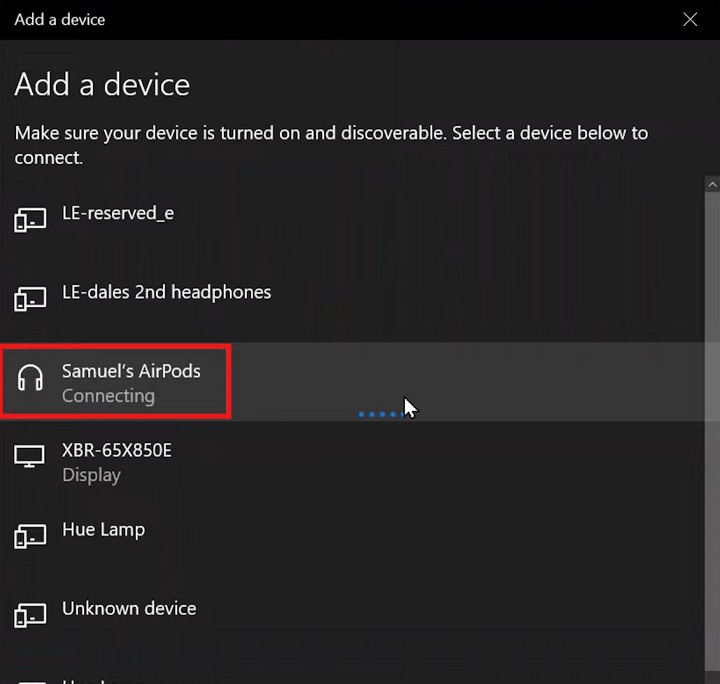Click the scrollbar up arrow
The image size is (720, 684).
711,185
